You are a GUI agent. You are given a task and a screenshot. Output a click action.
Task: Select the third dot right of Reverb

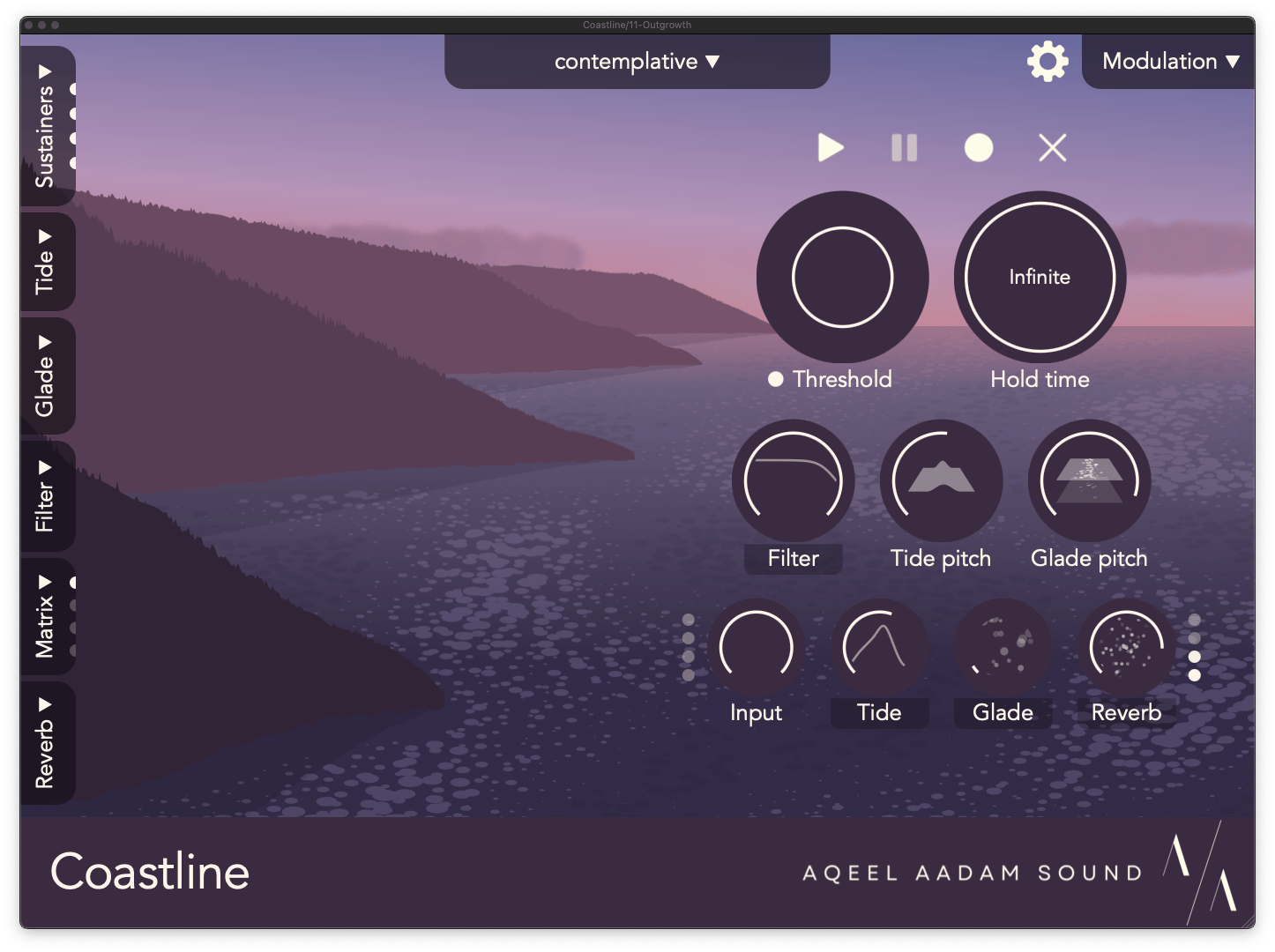[1194, 657]
